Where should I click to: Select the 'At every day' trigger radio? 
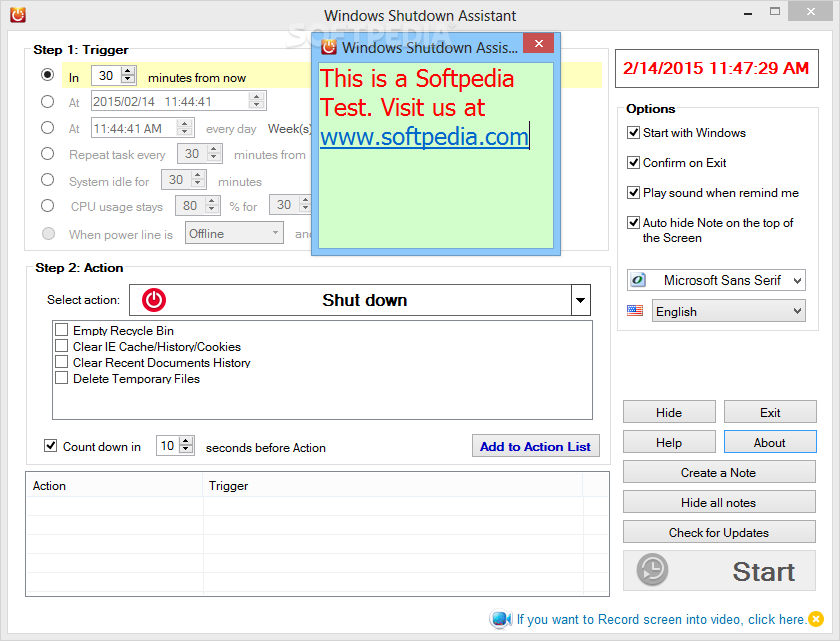click(48, 127)
